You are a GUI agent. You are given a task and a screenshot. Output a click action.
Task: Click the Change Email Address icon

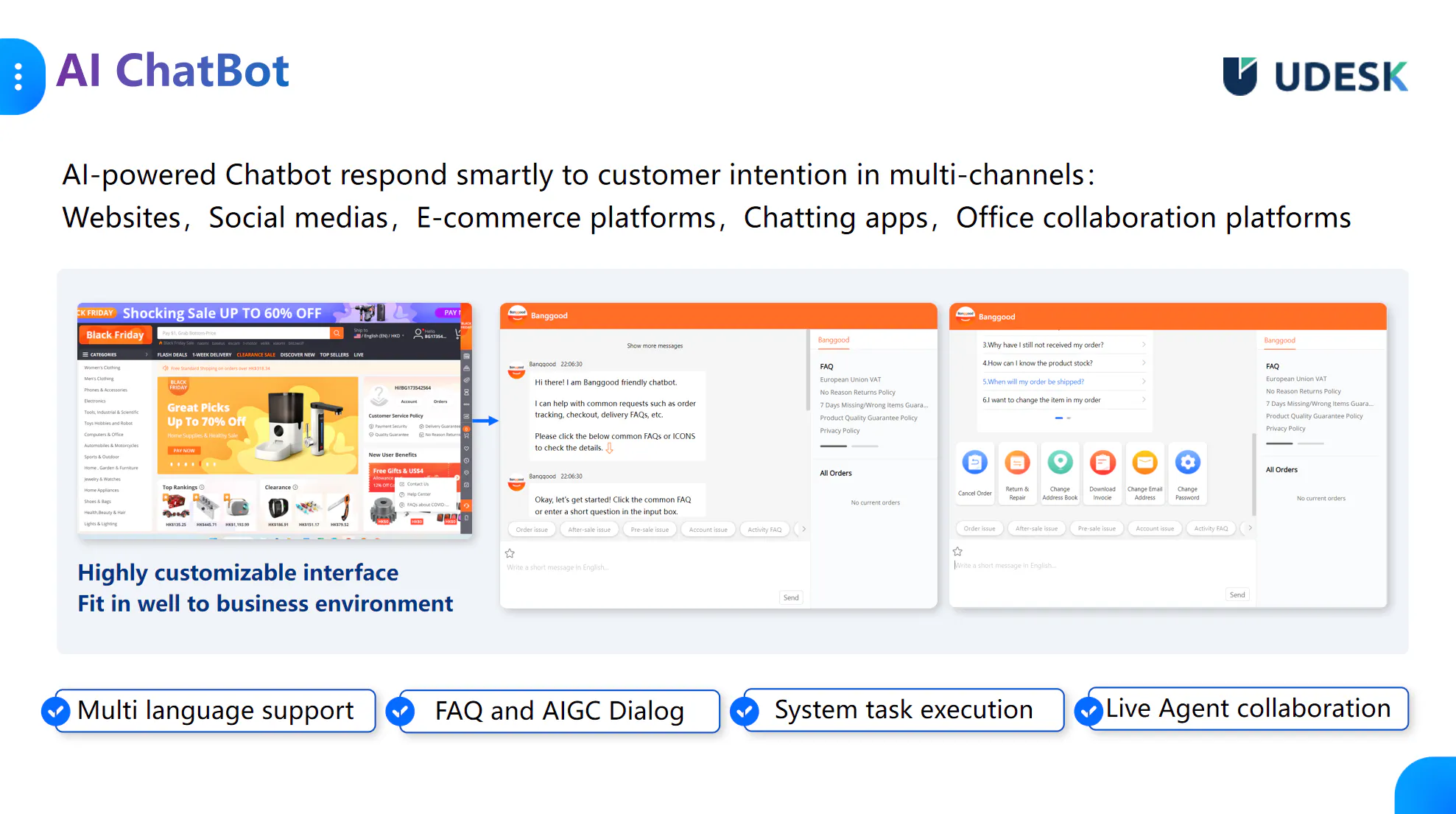pyautogui.click(x=1144, y=463)
